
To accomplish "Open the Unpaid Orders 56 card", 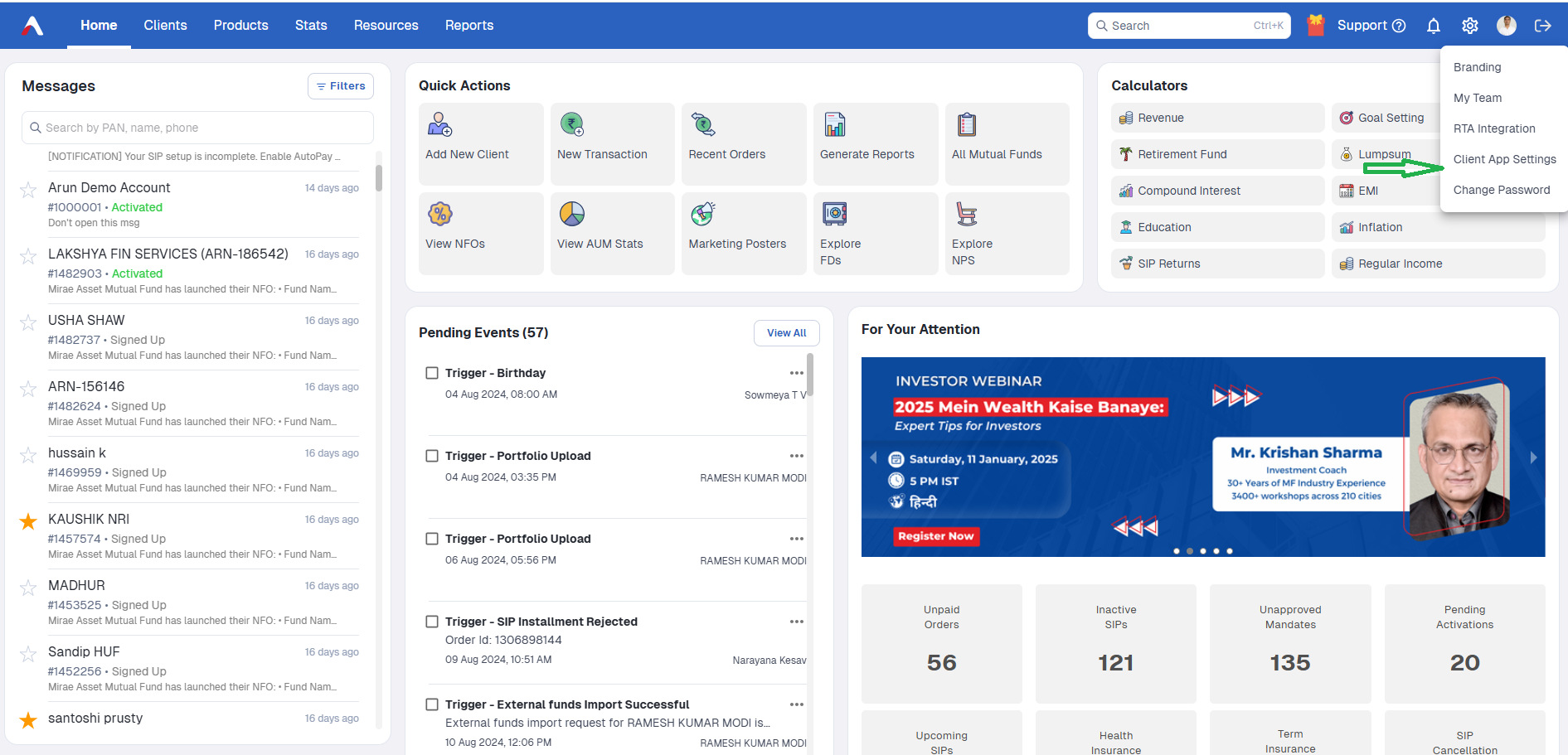I will pyautogui.click(x=942, y=644).
